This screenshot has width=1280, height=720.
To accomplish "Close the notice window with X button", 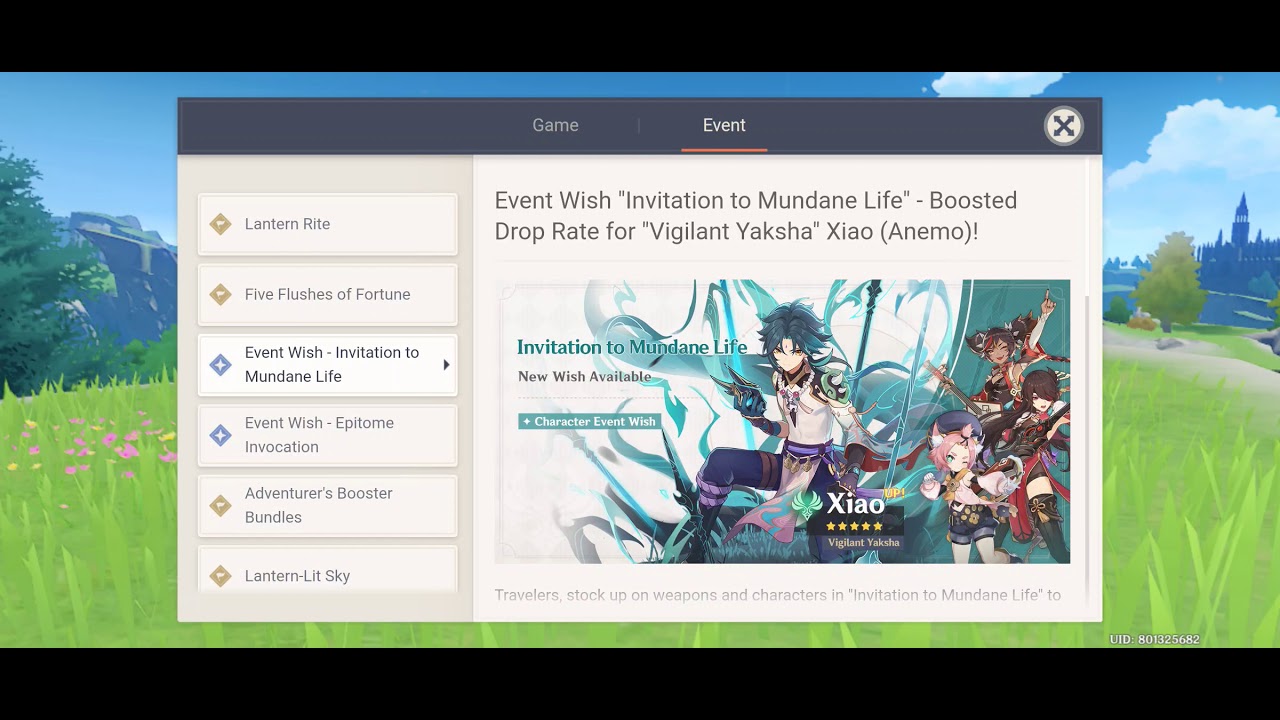I will click(x=1063, y=126).
